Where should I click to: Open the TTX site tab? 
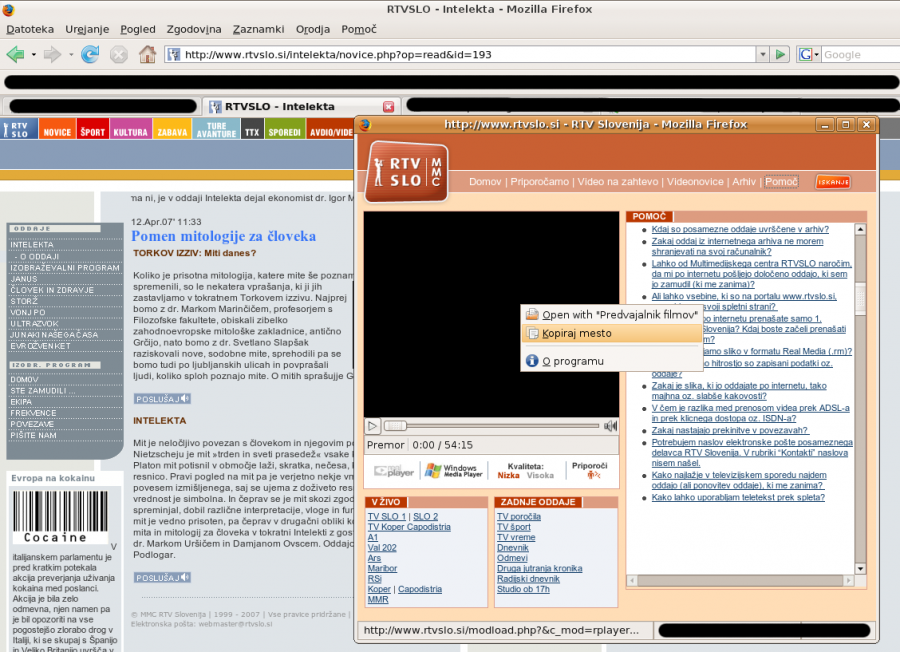(x=252, y=130)
